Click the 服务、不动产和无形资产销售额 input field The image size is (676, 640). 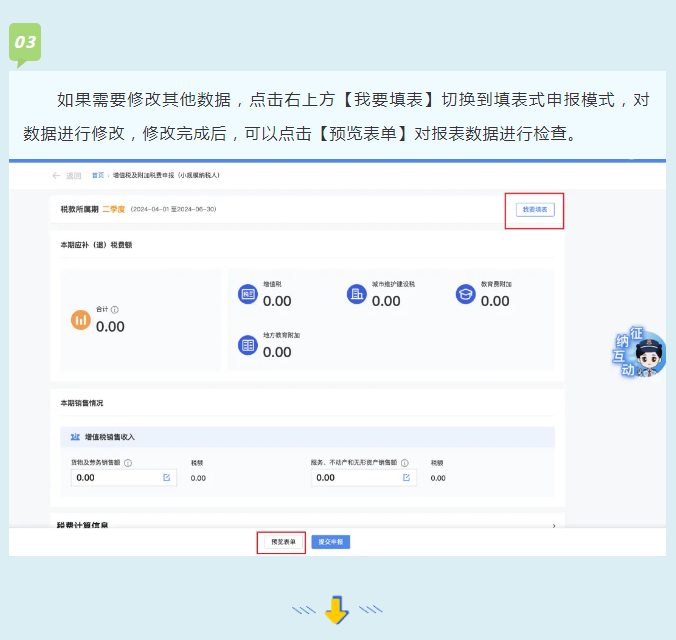click(x=355, y=478)
